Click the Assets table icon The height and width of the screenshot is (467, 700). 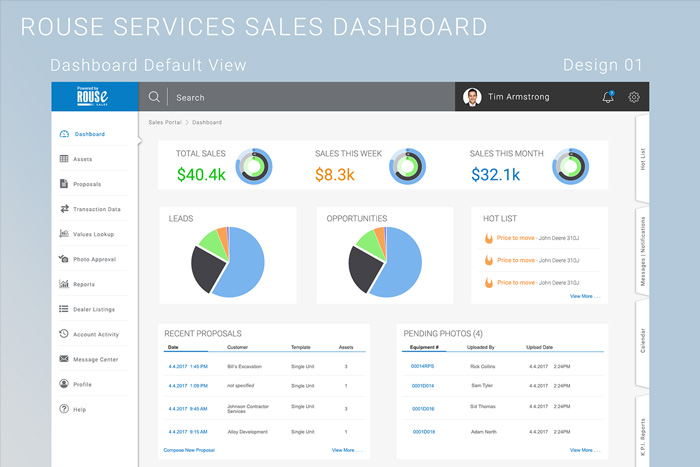coord(64,159)
